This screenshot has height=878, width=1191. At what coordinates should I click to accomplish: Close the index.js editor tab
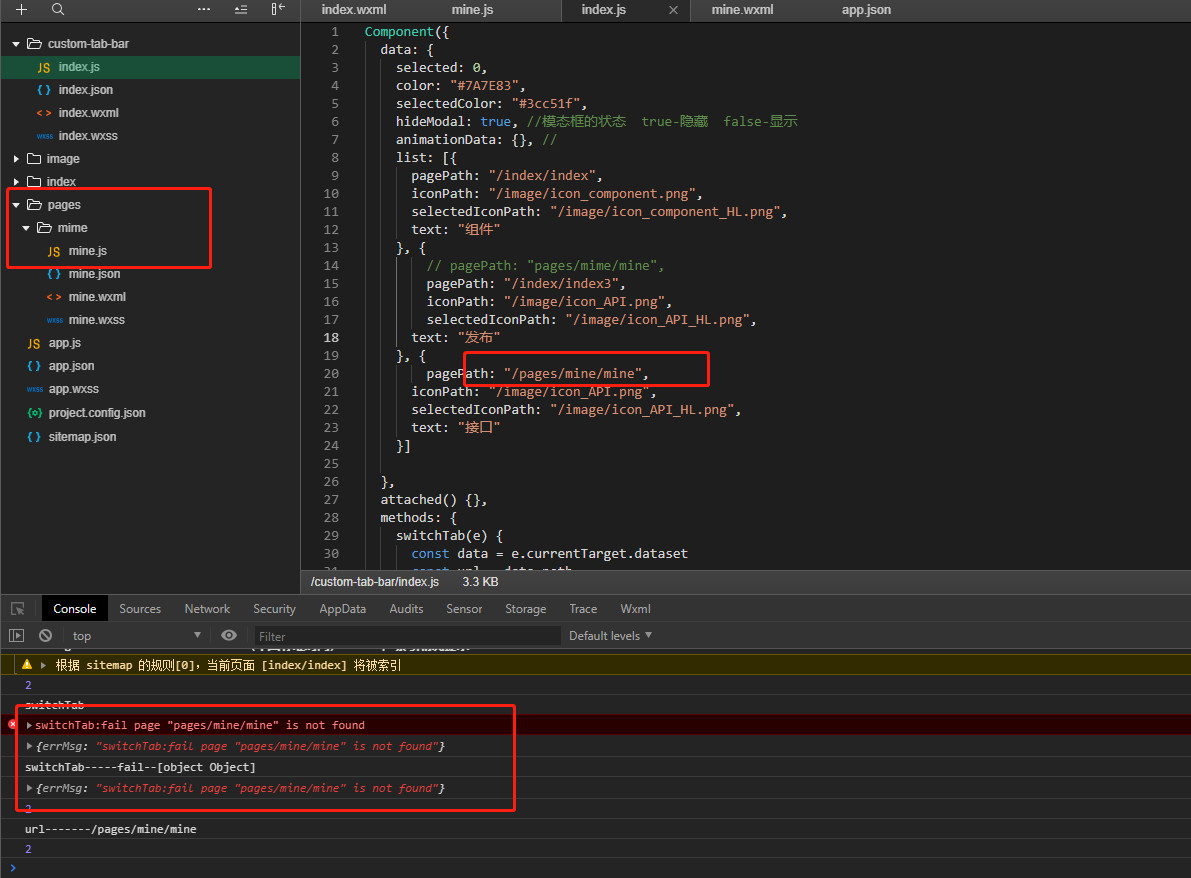tap(673, 10)
